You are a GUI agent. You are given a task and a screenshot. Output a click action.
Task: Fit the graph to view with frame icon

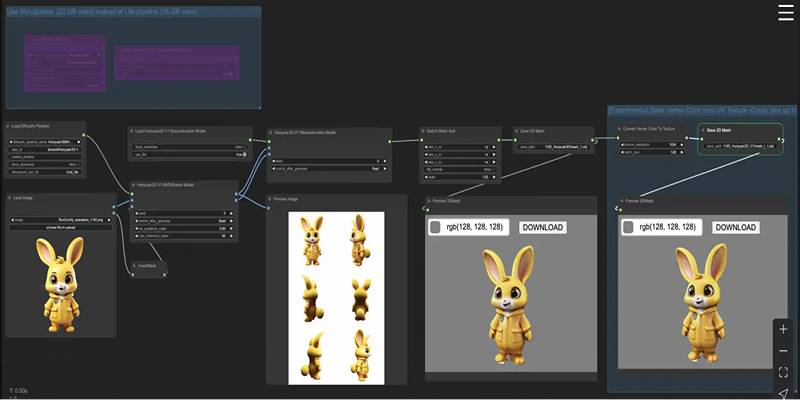pyautogui.click(x=783, y=372)
